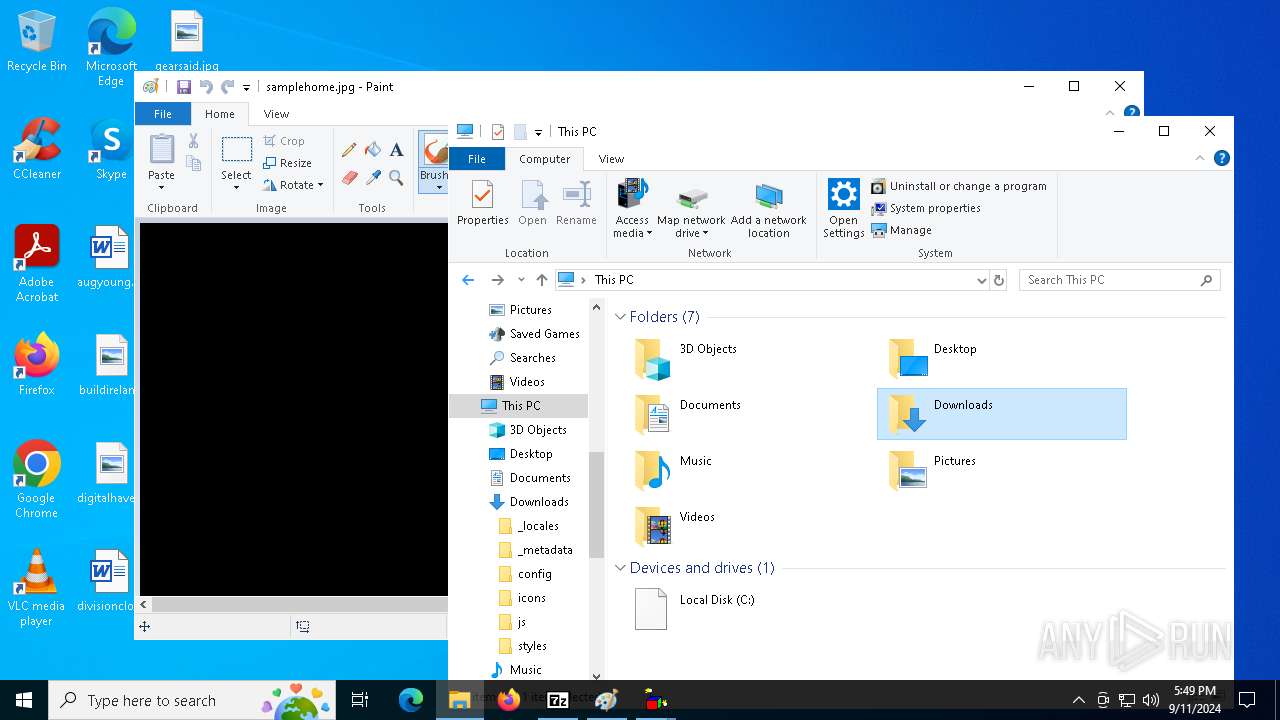Open Explorer quick access toolbar customize dropdown
The image size is (1280, 720).
pyautogui.click(x=538, y=132)
